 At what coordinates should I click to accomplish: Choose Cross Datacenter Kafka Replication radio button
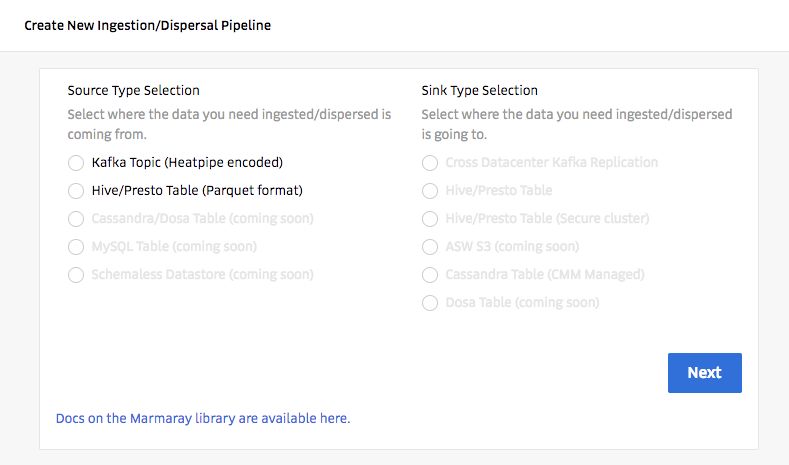click(430, 163)
